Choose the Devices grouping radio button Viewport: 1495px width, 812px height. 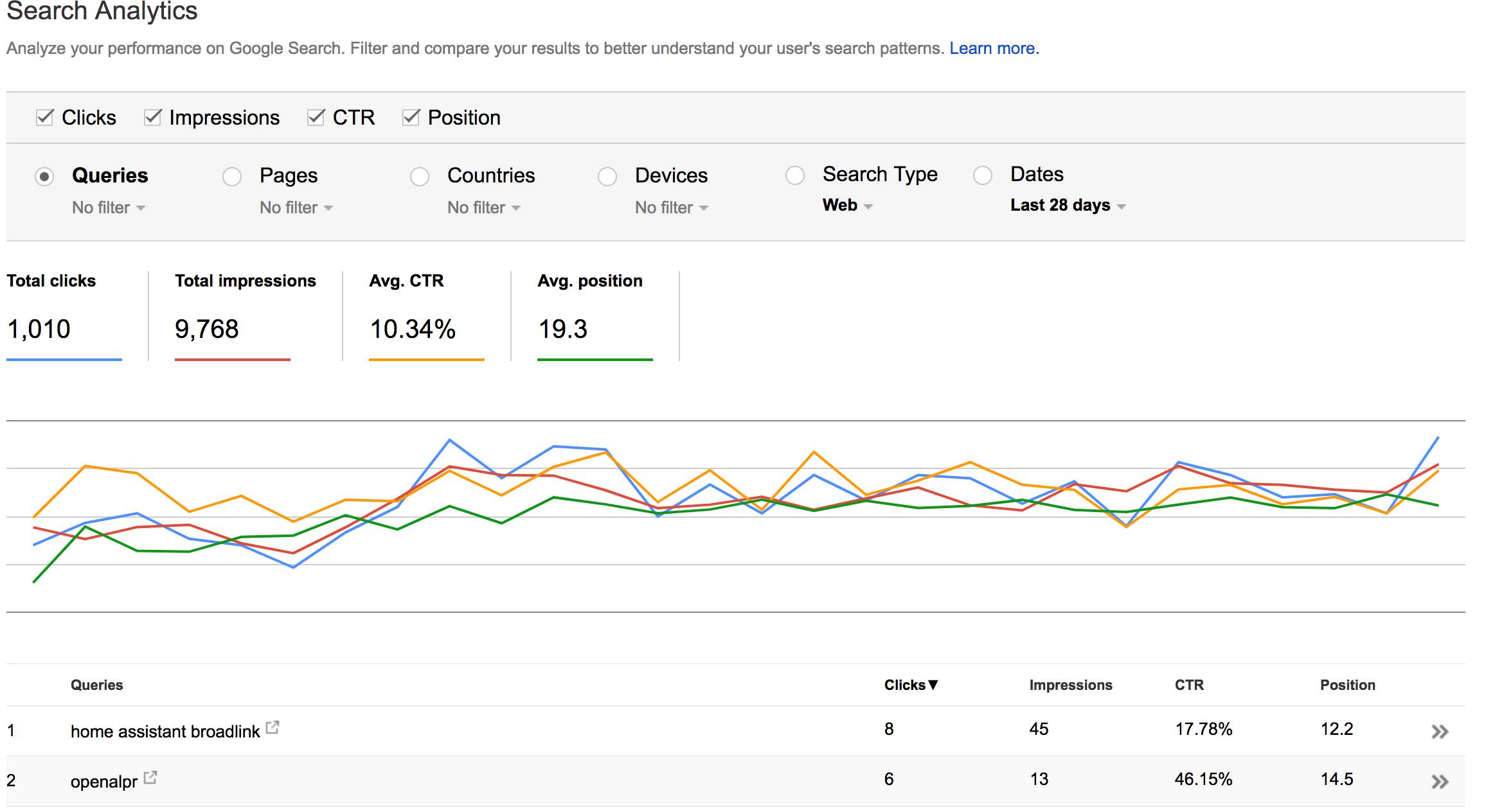click(x=607, y=177)
